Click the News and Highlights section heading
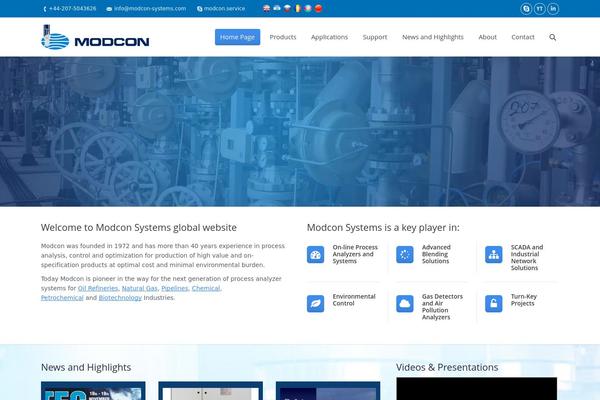Image resolution: width=600 pixels, height=400 pixels. pyautogui.click(x=86, y=367)
